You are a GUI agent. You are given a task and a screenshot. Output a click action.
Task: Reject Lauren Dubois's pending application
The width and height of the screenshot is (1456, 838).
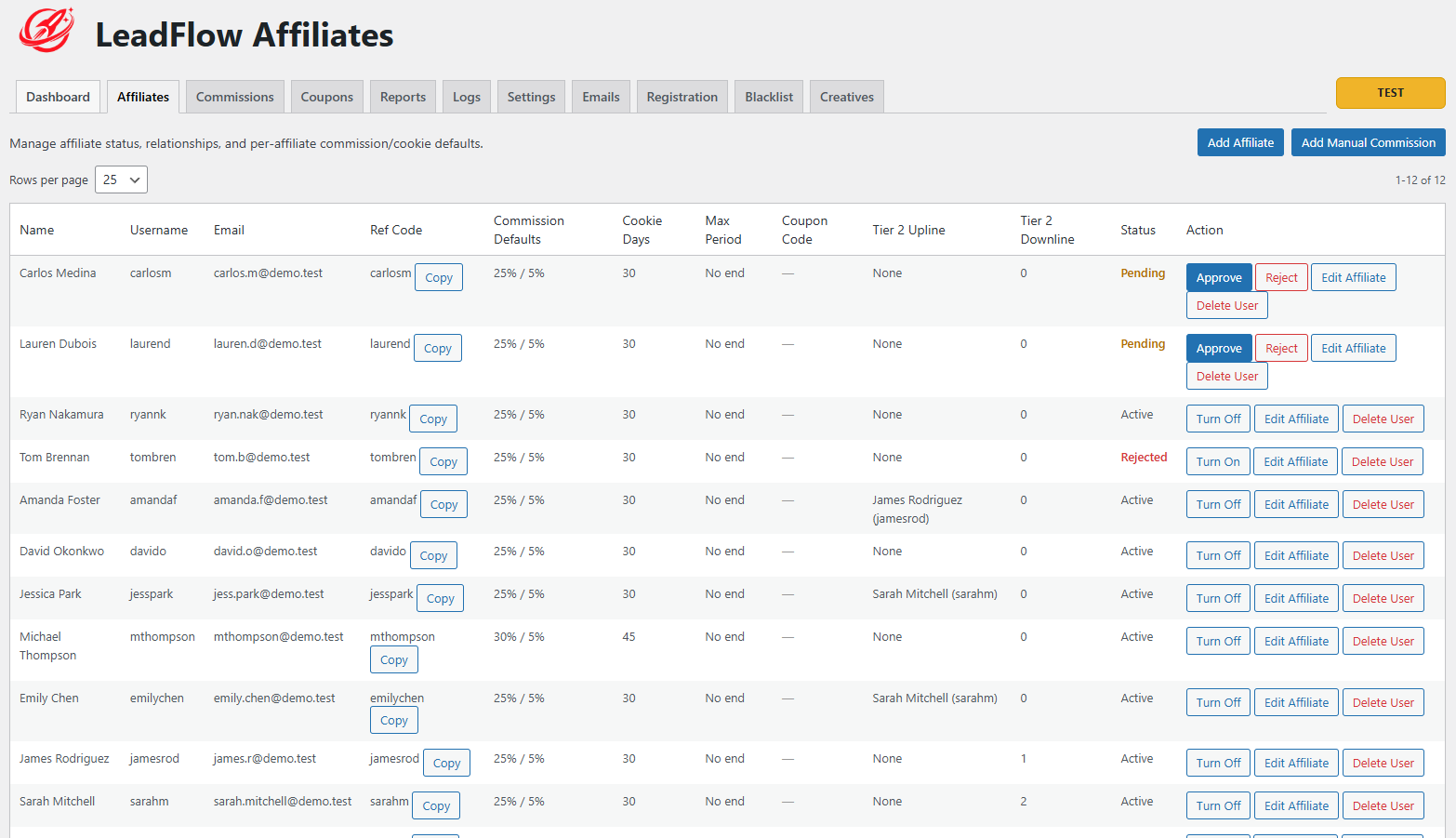1281,347
